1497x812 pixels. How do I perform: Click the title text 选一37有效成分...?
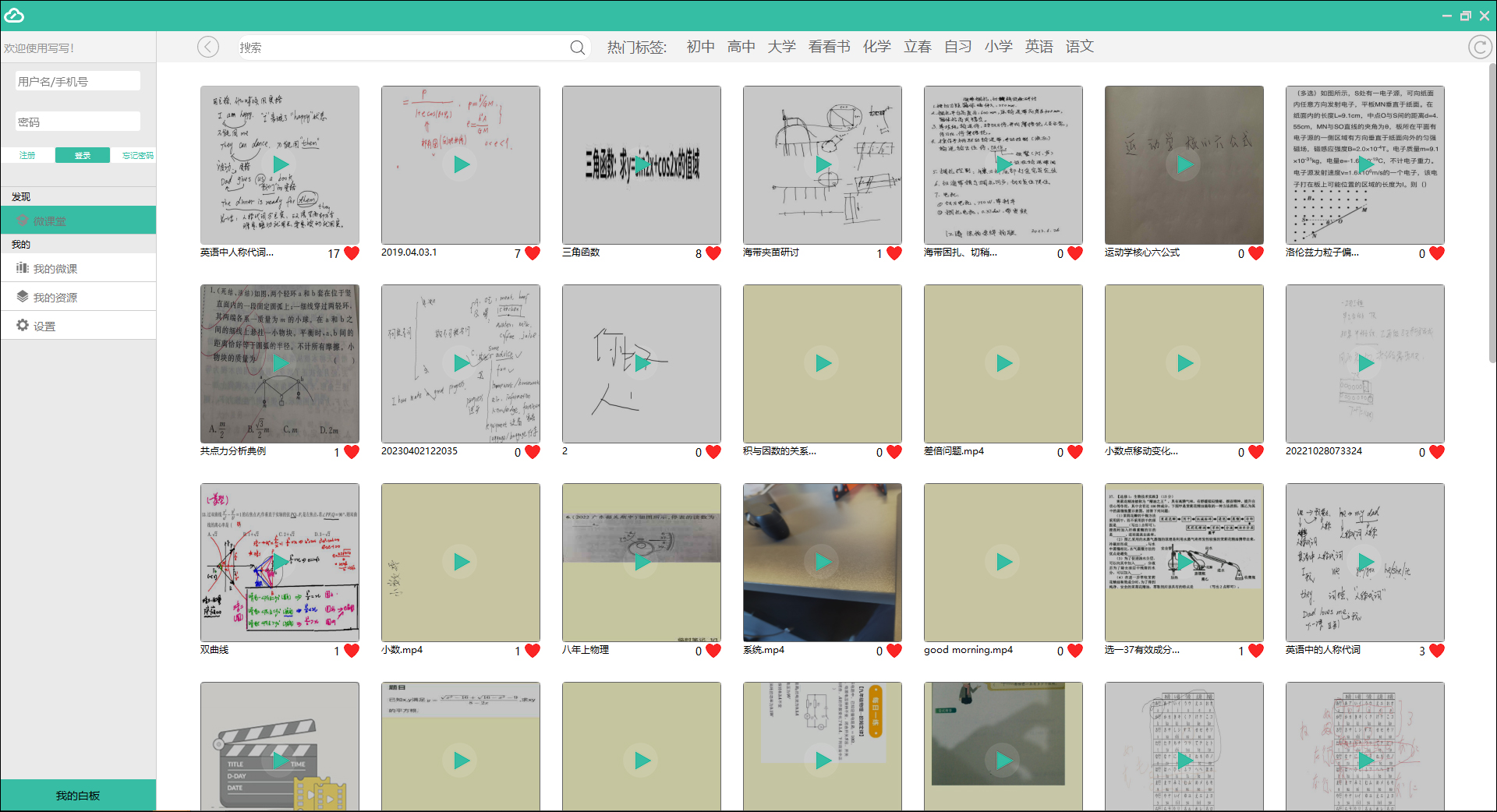tap(1141, 650)
